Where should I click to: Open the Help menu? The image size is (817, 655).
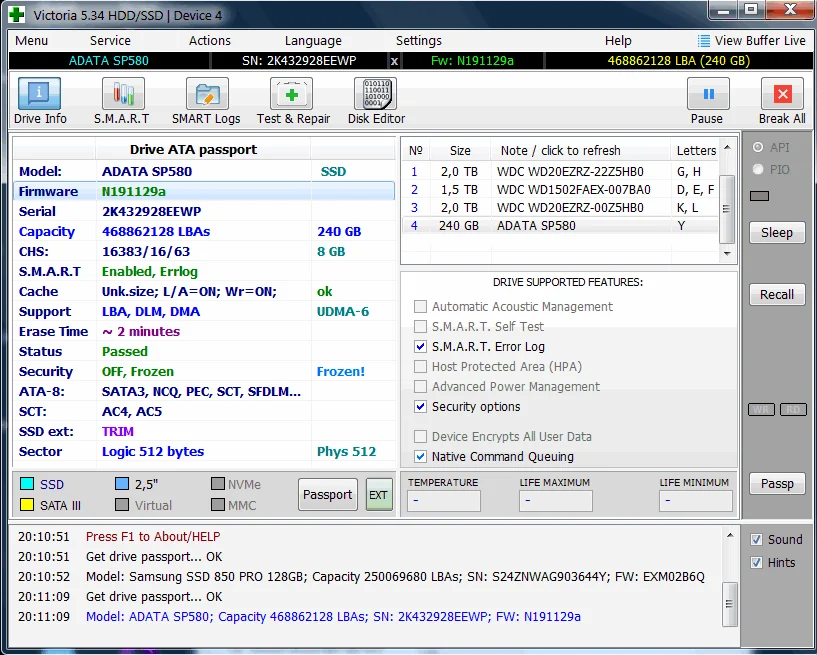pyautogui.click(x=618, y=41)
